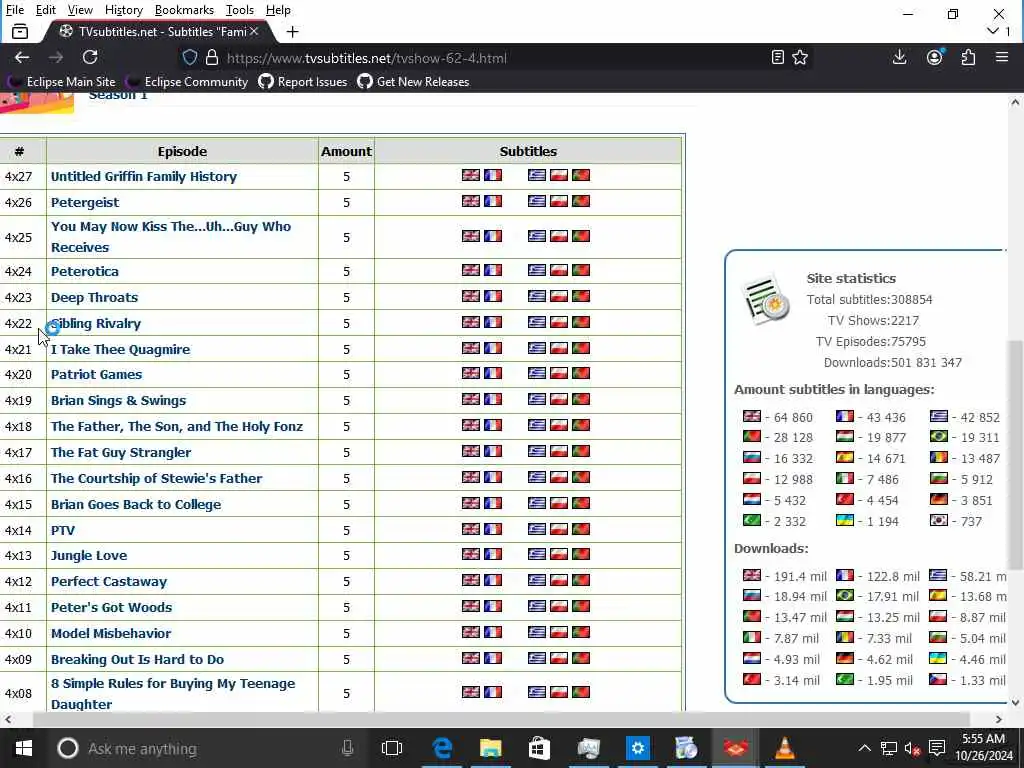
Task: Click the horizontal scrollbar right arrow
Action: (x=999, y=719)
